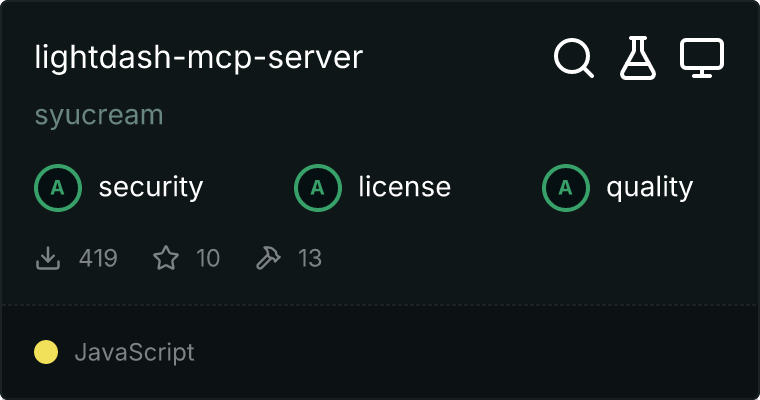Click the license grade A badge

click(317, 187)
